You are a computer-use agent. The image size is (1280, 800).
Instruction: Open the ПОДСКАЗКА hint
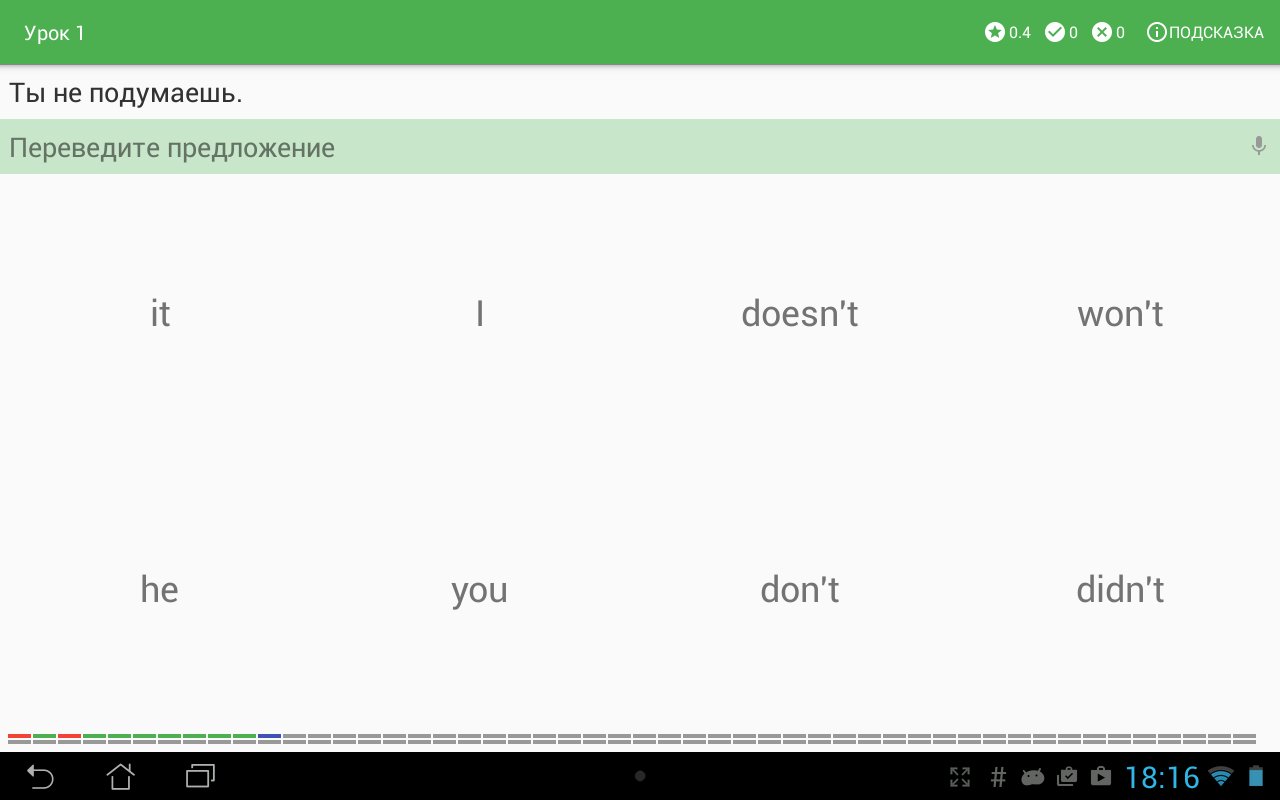pos(1205,33)
